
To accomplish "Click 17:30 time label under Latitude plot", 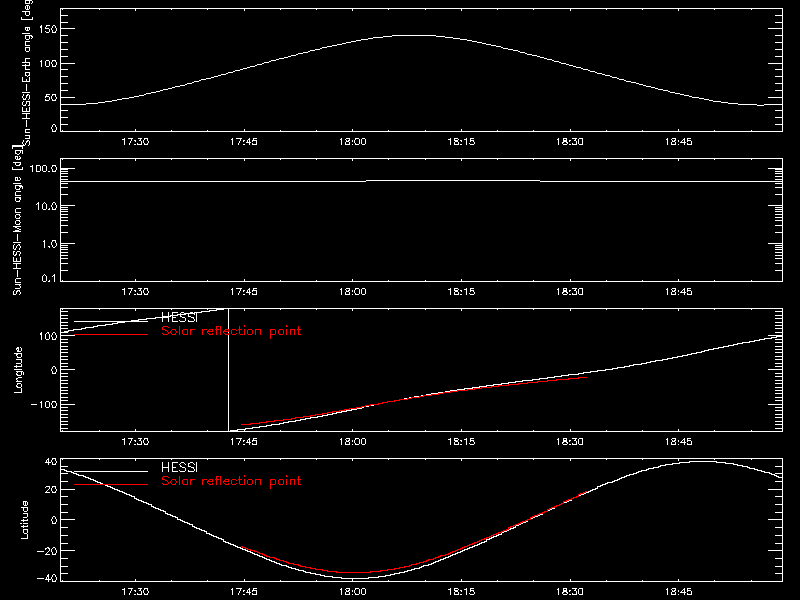I will 135,592.
